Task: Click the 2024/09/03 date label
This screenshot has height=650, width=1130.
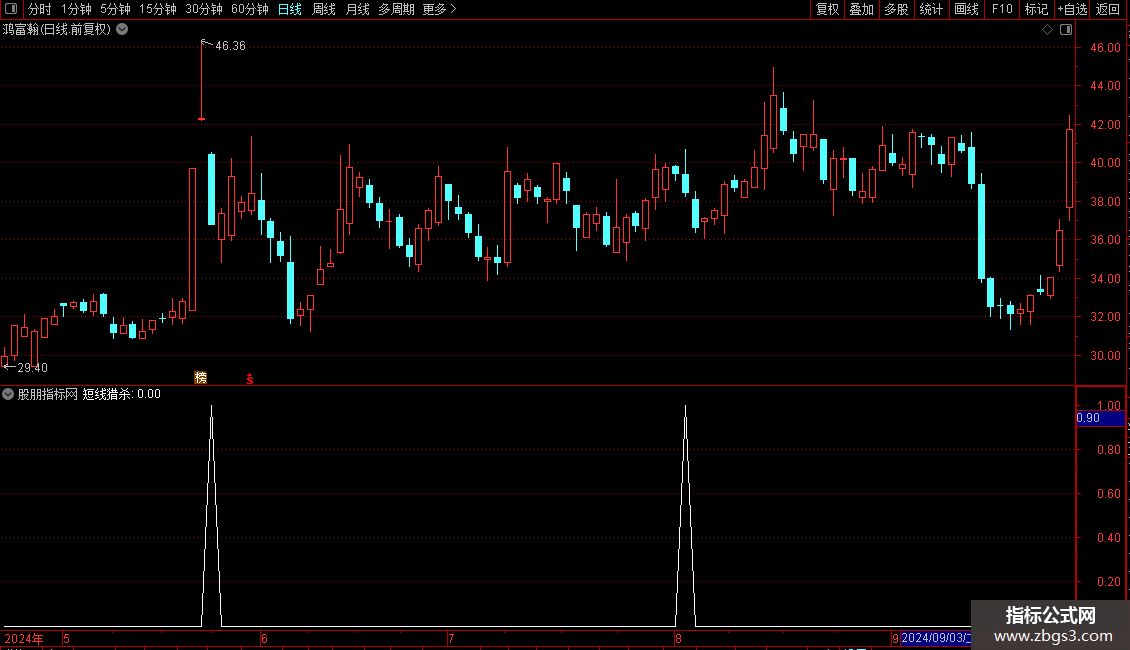Action: click(935, 638)
